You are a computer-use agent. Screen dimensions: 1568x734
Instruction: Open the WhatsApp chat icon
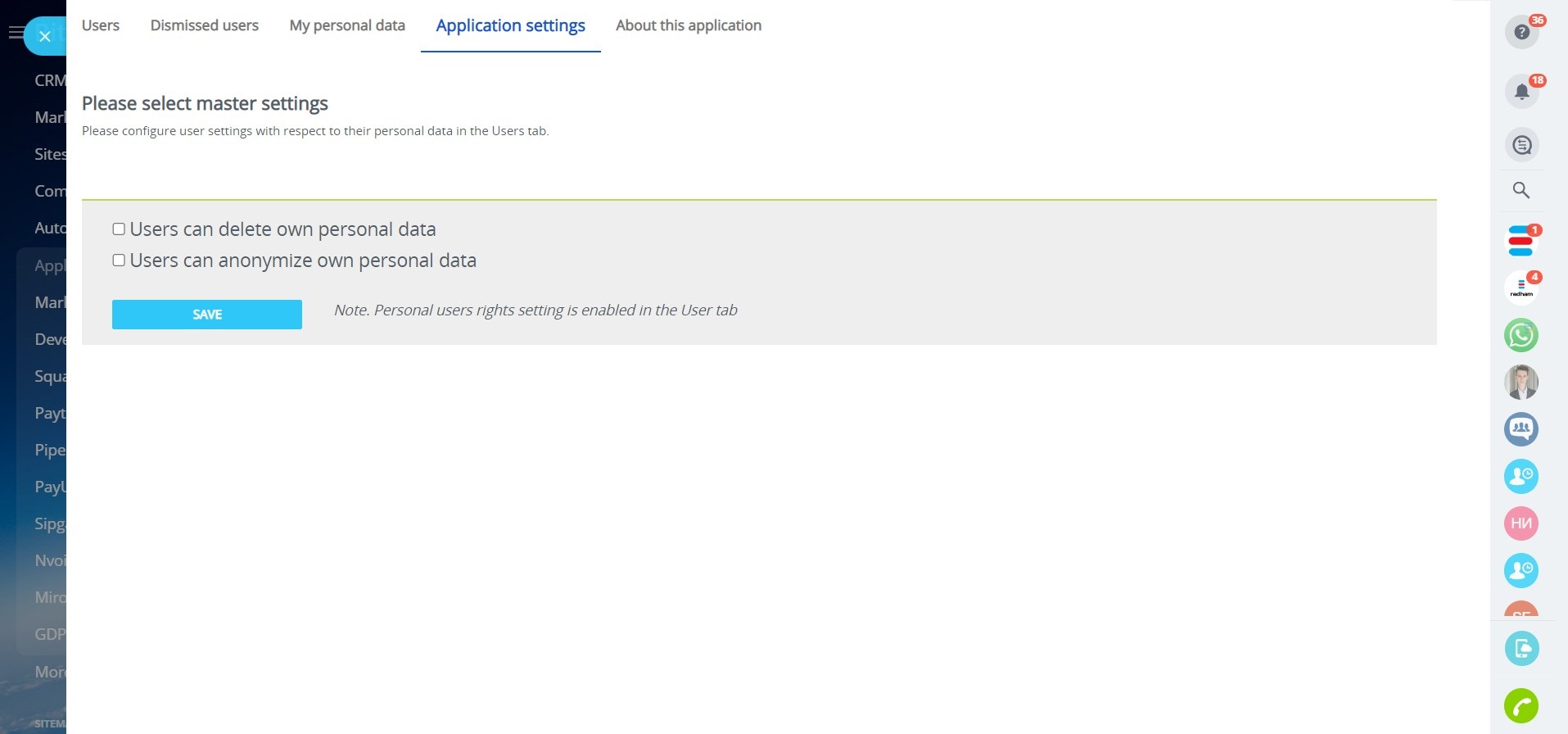click(x=1521, y=335)
